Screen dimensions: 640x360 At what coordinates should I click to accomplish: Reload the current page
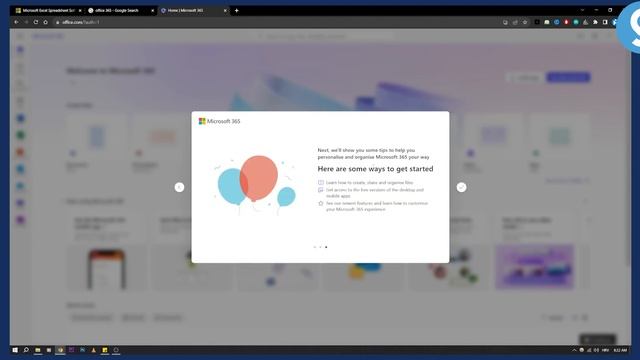click(x=36, y=22)
